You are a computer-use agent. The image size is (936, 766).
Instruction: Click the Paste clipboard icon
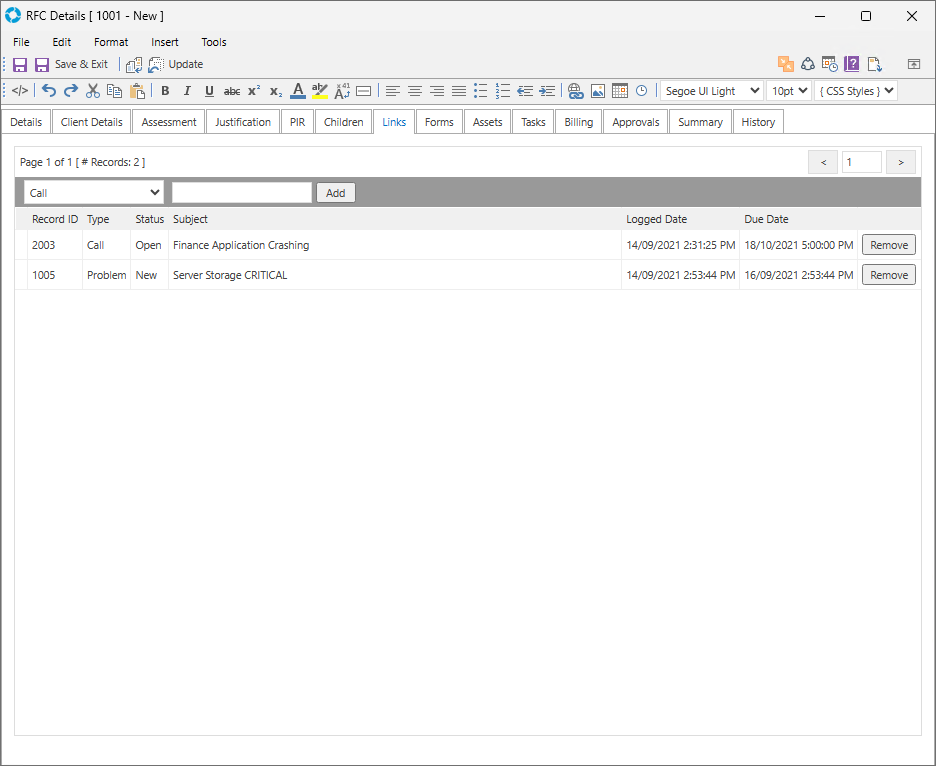point(137,91)
